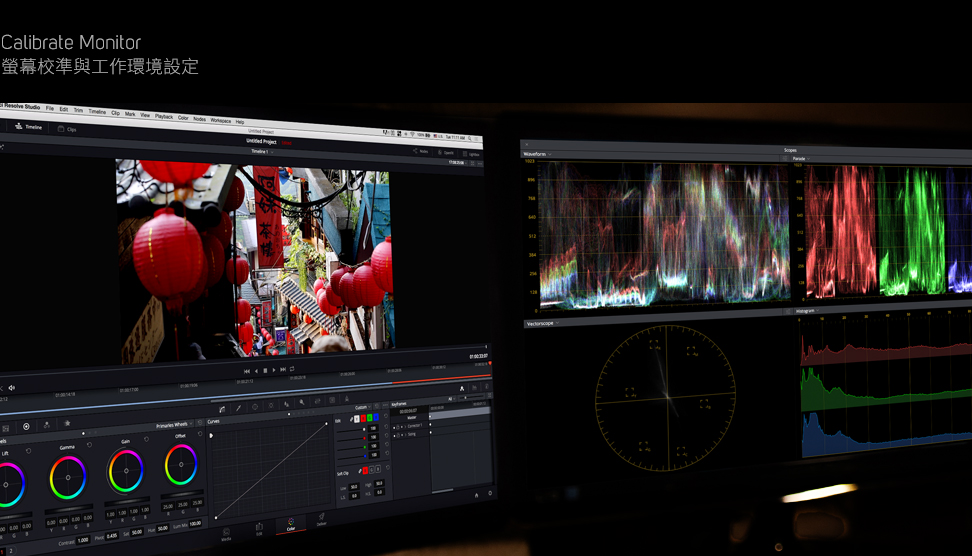This screenshot has width=972, height=556.
Task: Click the Sat value field
Action: click(x=136, y=532)
